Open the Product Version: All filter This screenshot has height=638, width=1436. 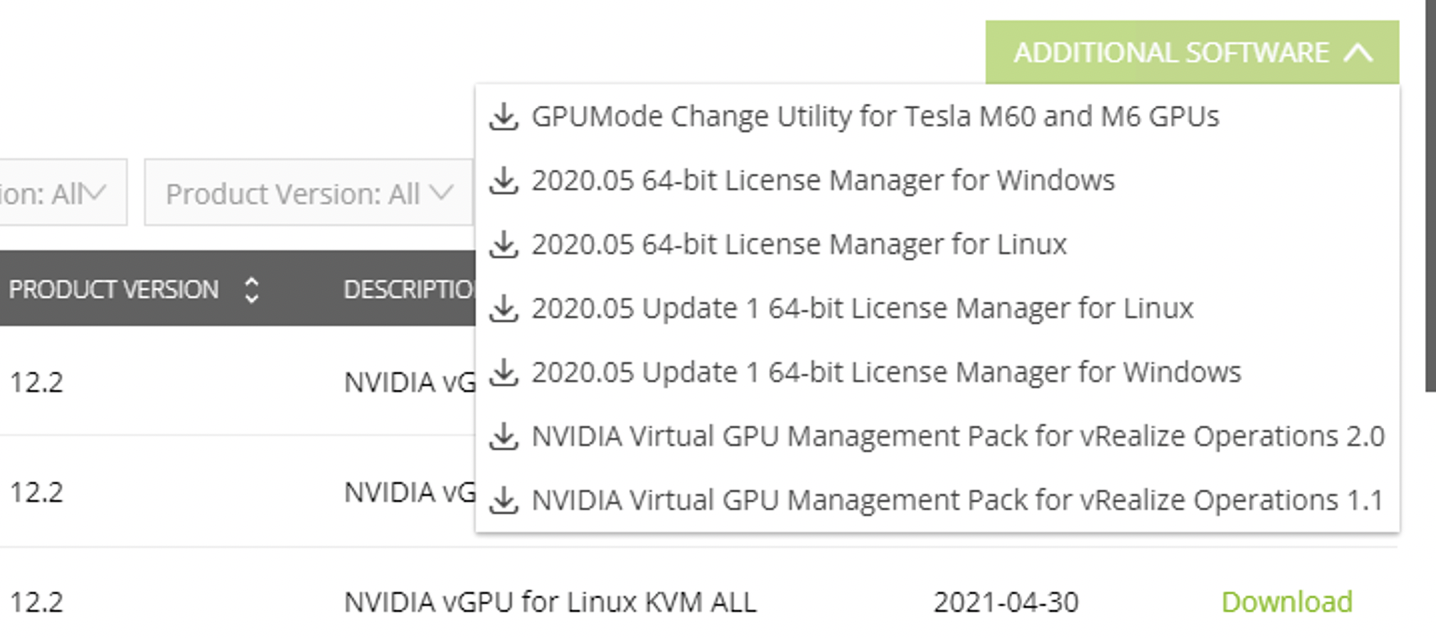click(308, 193)
